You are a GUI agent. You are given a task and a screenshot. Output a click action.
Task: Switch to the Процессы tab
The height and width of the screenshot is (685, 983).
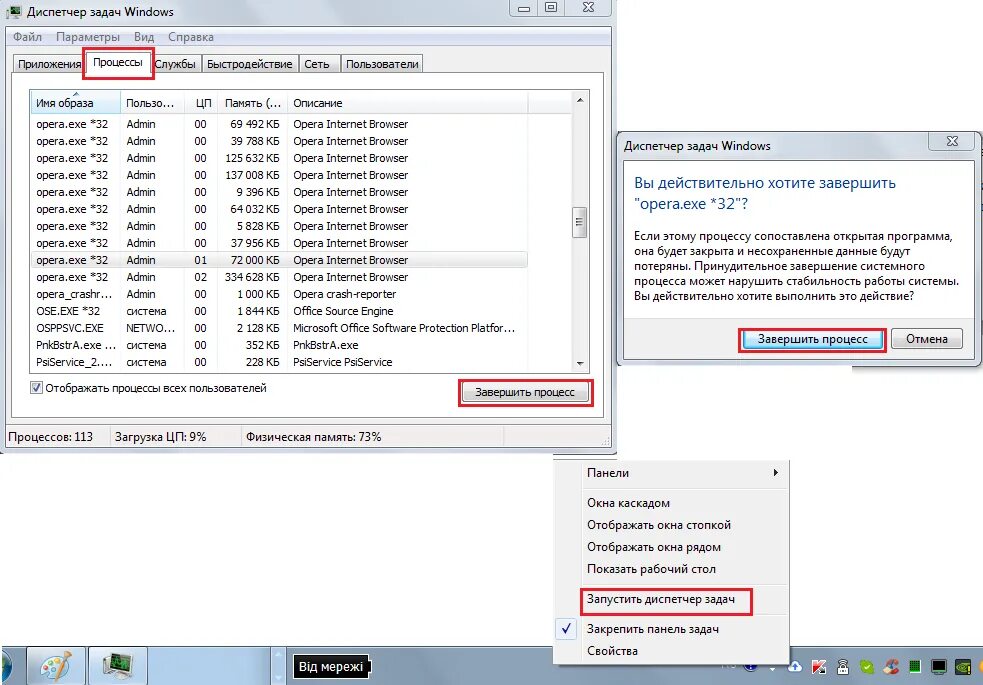(118, 63)
